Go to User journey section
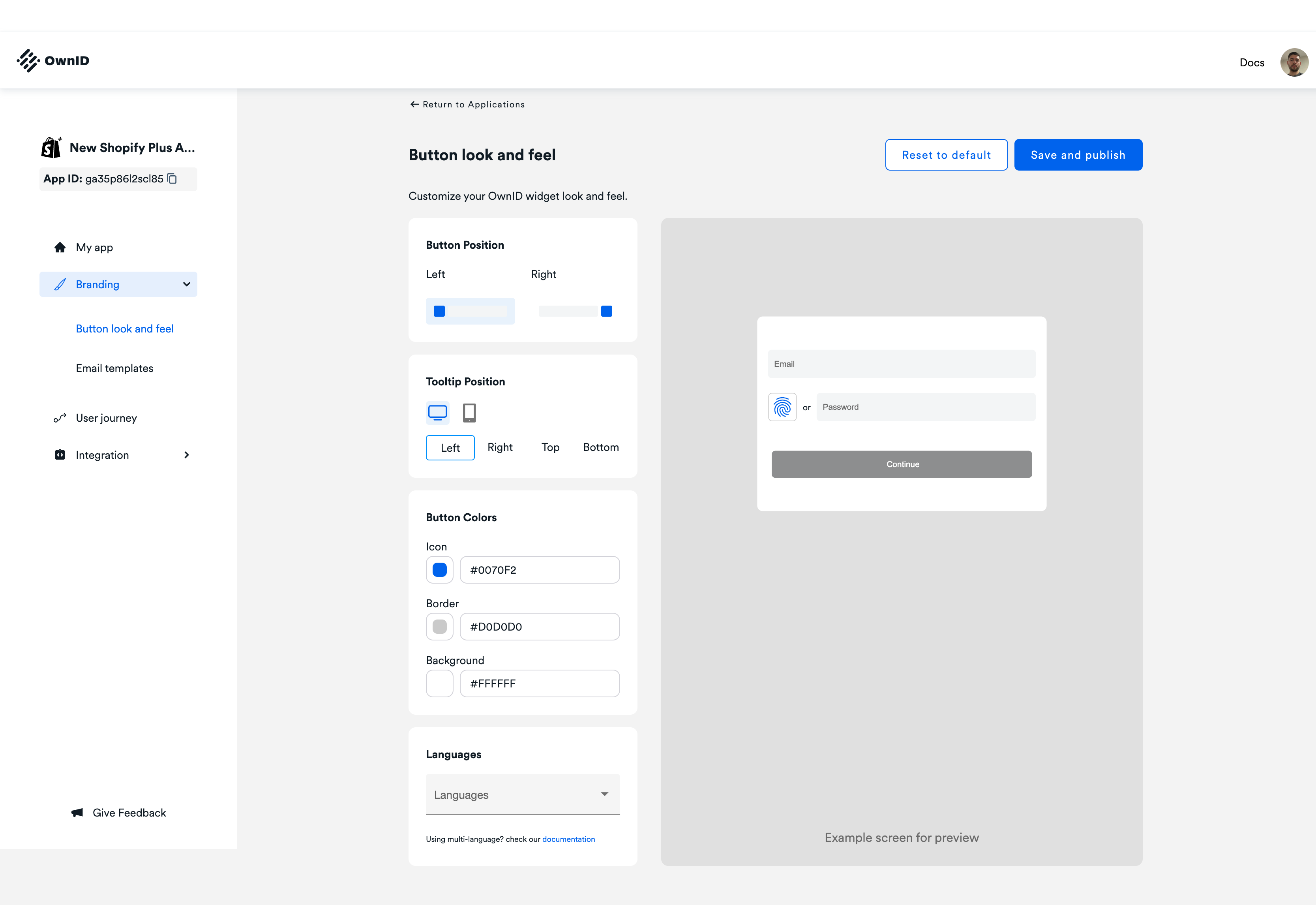This screenshot has height=905, width=1316. pos(106,418)
